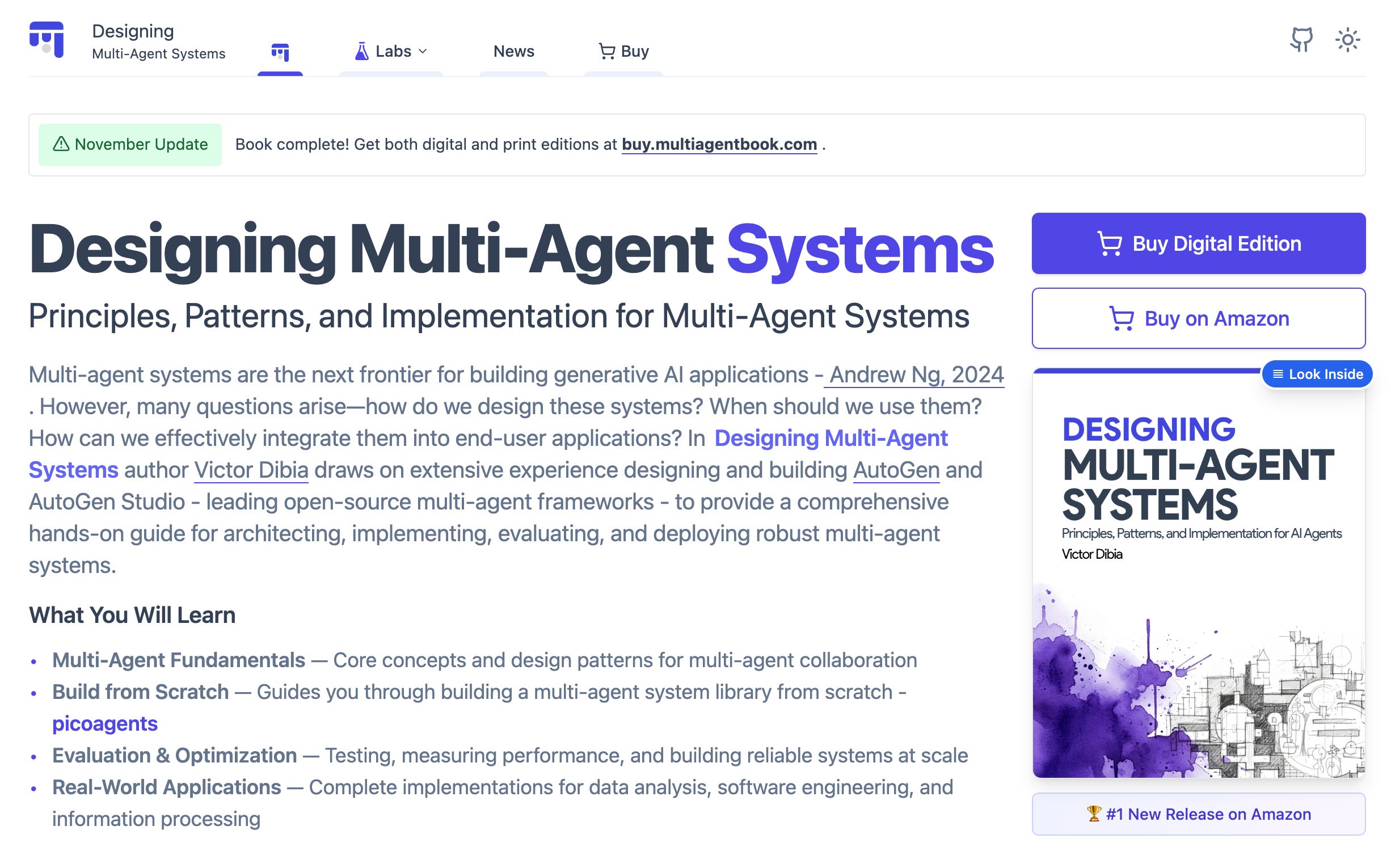Viewport: 1391px width, 868px height.
Task: Open the Victor Dibia author link
Action: point(251,470)
